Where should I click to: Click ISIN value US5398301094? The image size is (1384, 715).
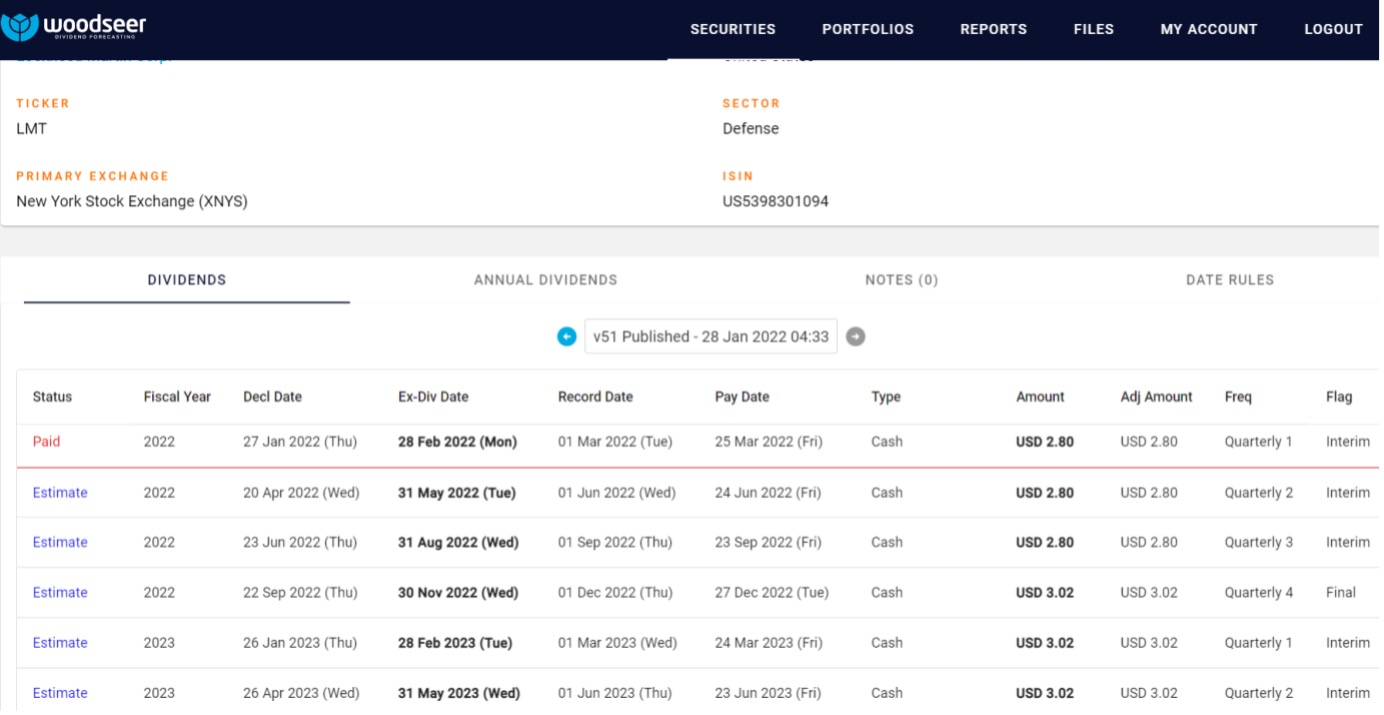point(776,202)
